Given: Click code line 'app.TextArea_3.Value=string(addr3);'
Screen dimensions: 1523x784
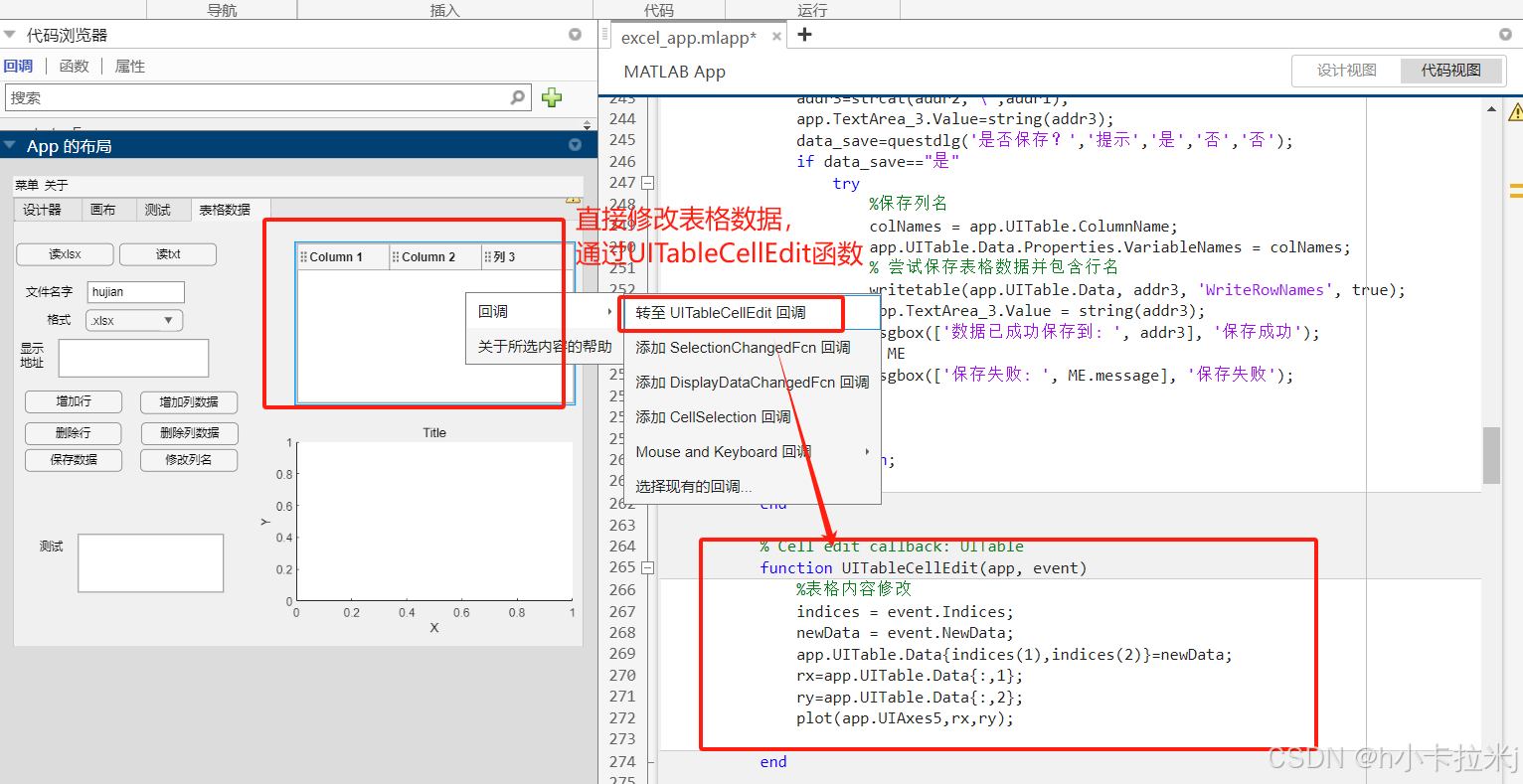Looking at the screenshot, I should (955, 118).
